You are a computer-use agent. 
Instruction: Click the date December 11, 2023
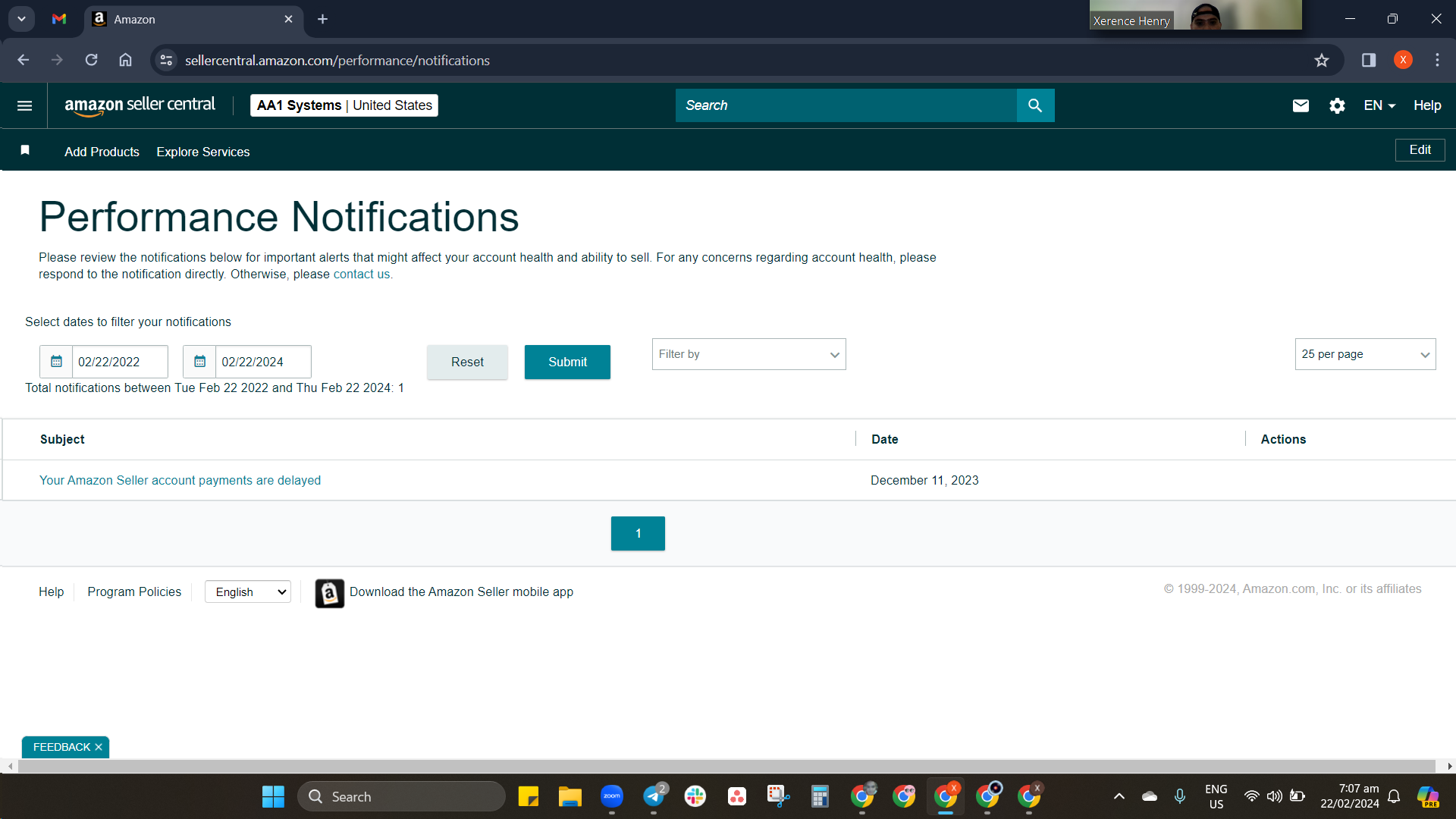click(924, 480)
